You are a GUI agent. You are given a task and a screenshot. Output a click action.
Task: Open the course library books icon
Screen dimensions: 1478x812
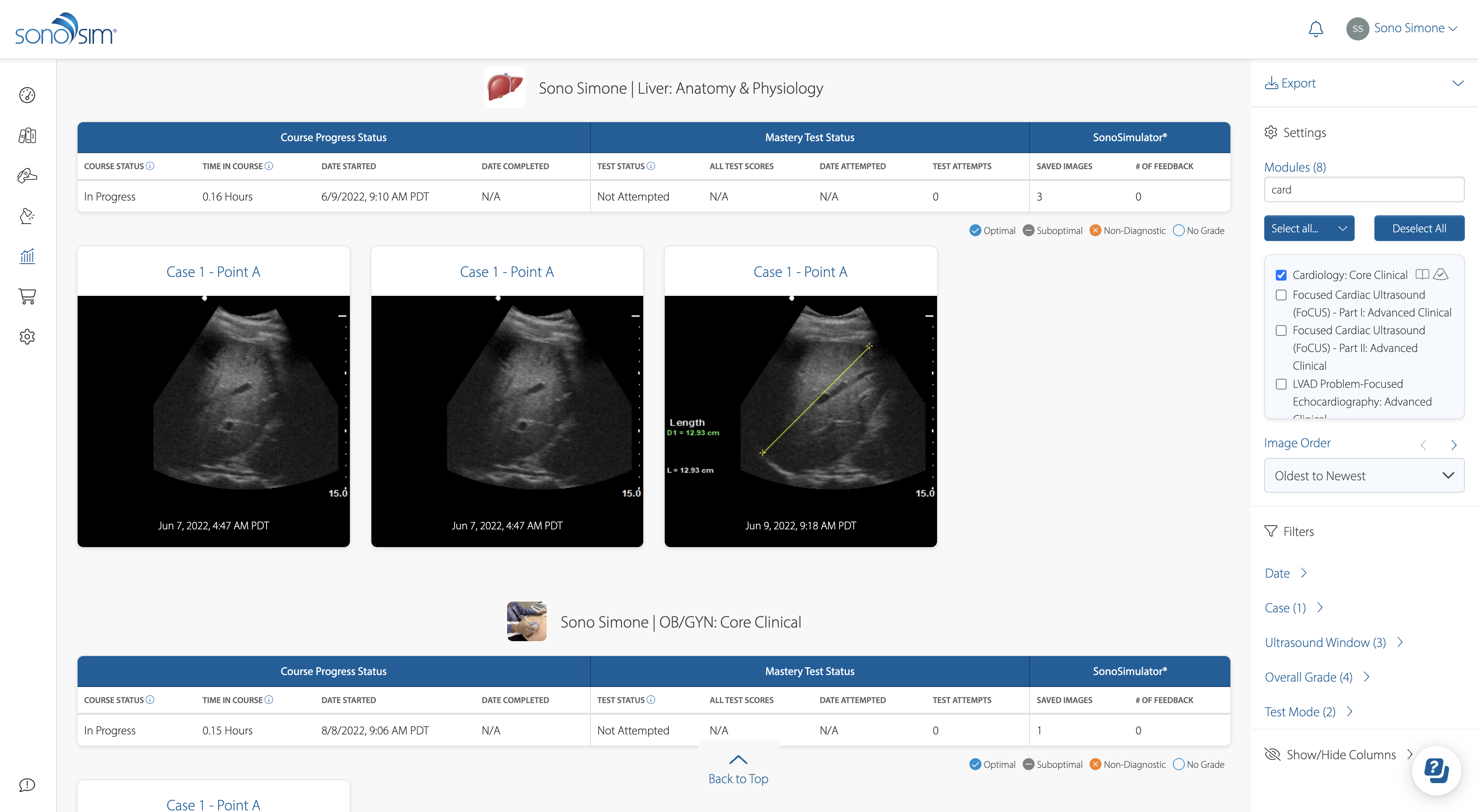point(27,135)
